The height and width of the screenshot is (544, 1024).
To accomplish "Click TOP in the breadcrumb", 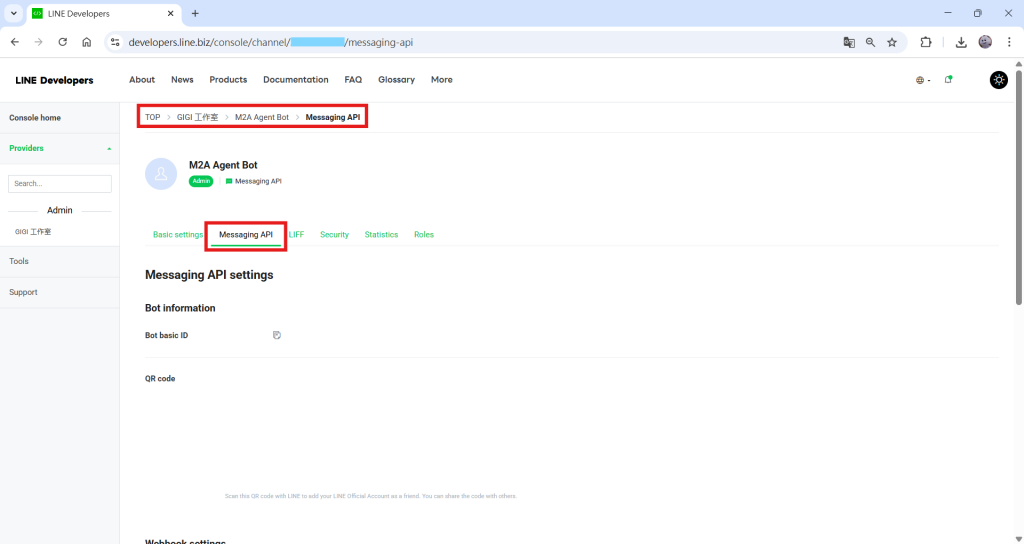I will [152, 117].
